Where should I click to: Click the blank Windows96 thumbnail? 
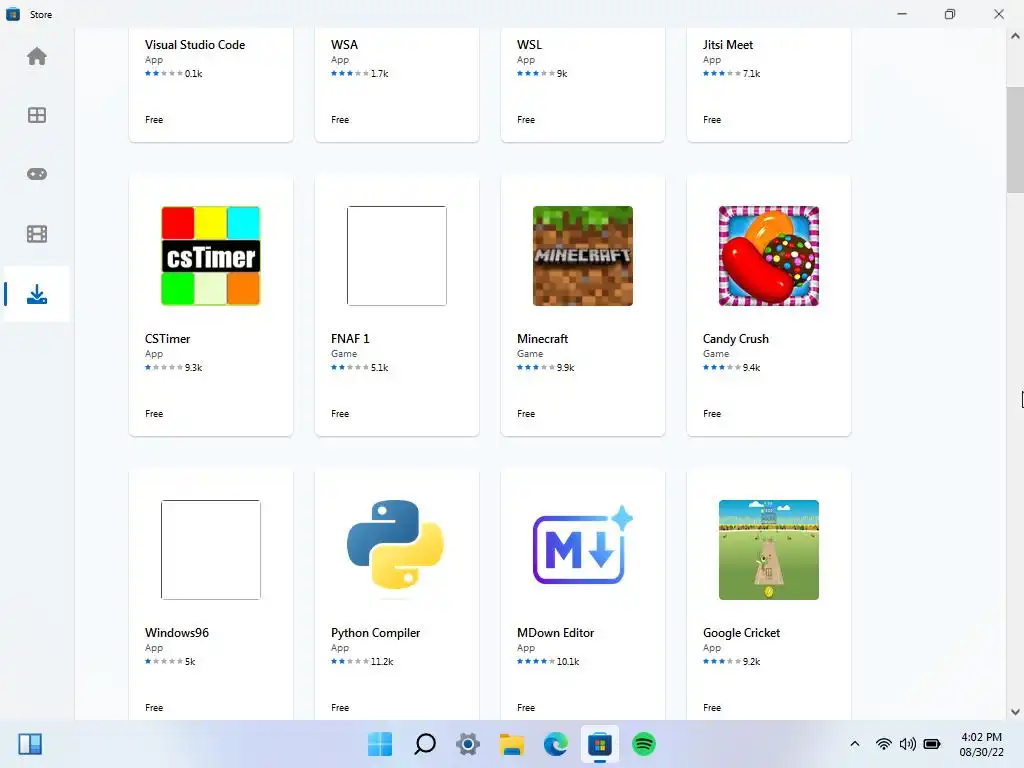click(x=211, y=550)
